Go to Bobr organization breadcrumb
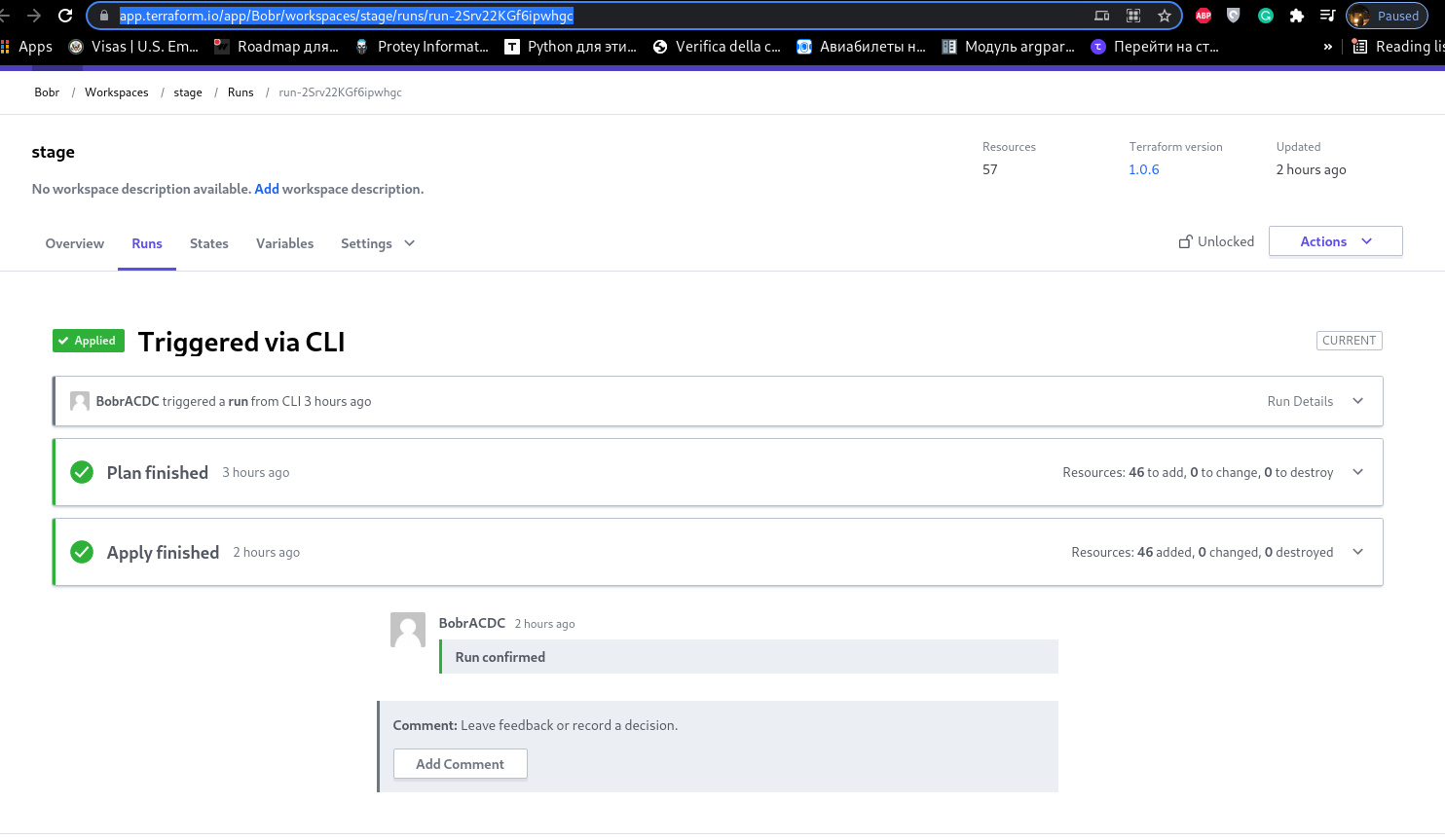Image resolution: width=1445 pixels, height=840 pixels. tap(47, 92)
